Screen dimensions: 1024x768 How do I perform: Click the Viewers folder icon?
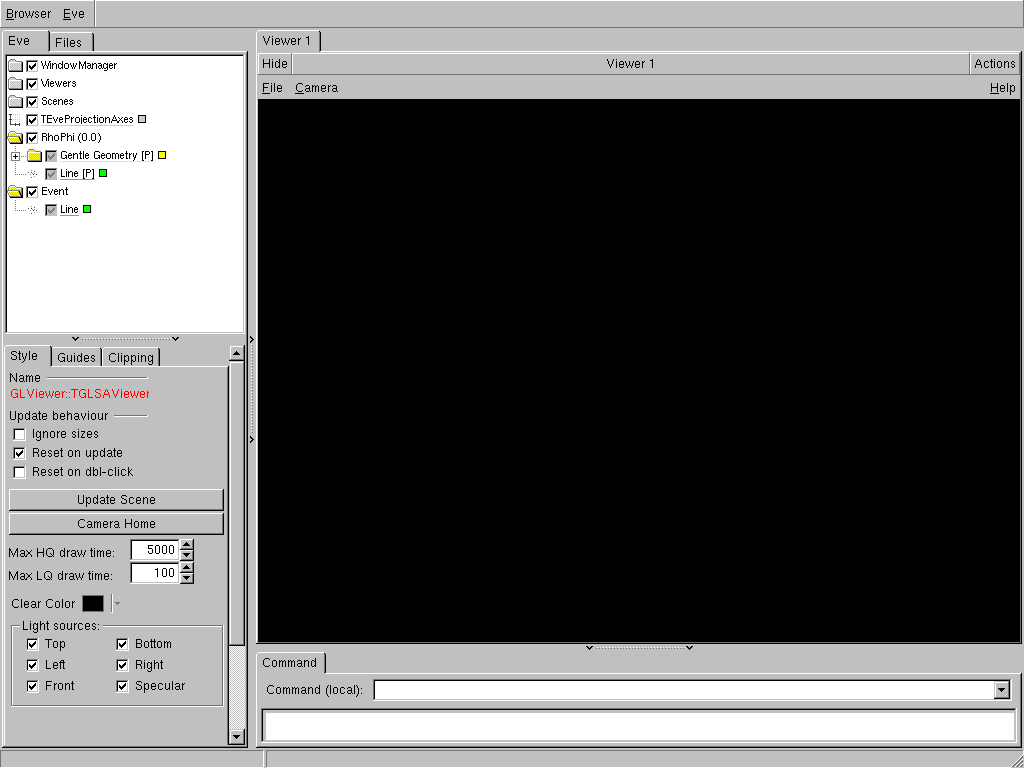15,84
